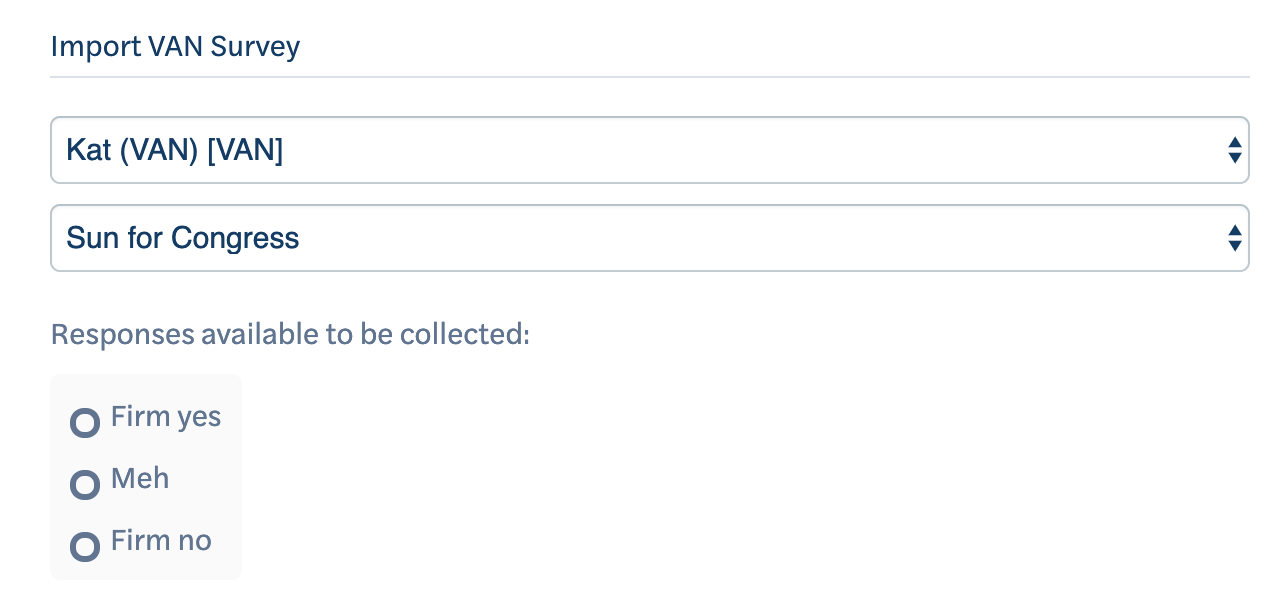Screen dimensions: 1286x614
Task: Click the down arrow in the Kat (VAN) selector
Action: (x=1235, y=157)
